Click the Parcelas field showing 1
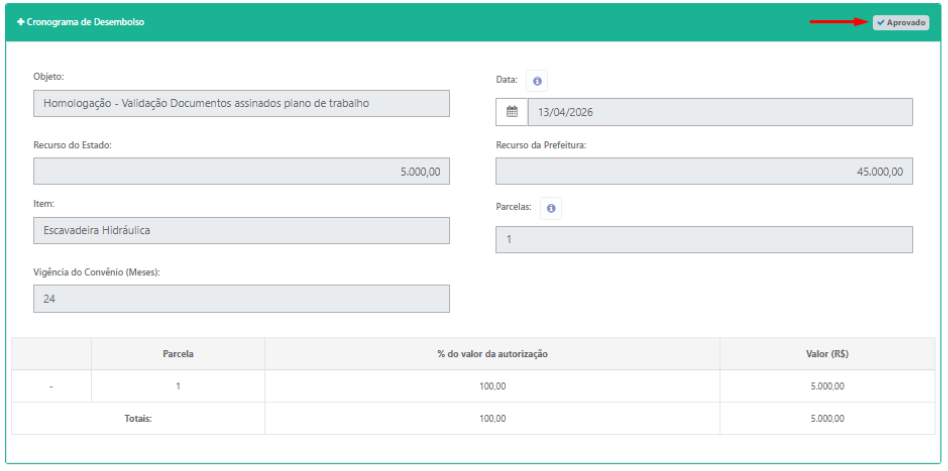 pyautogui.click(x=704, y=239)
